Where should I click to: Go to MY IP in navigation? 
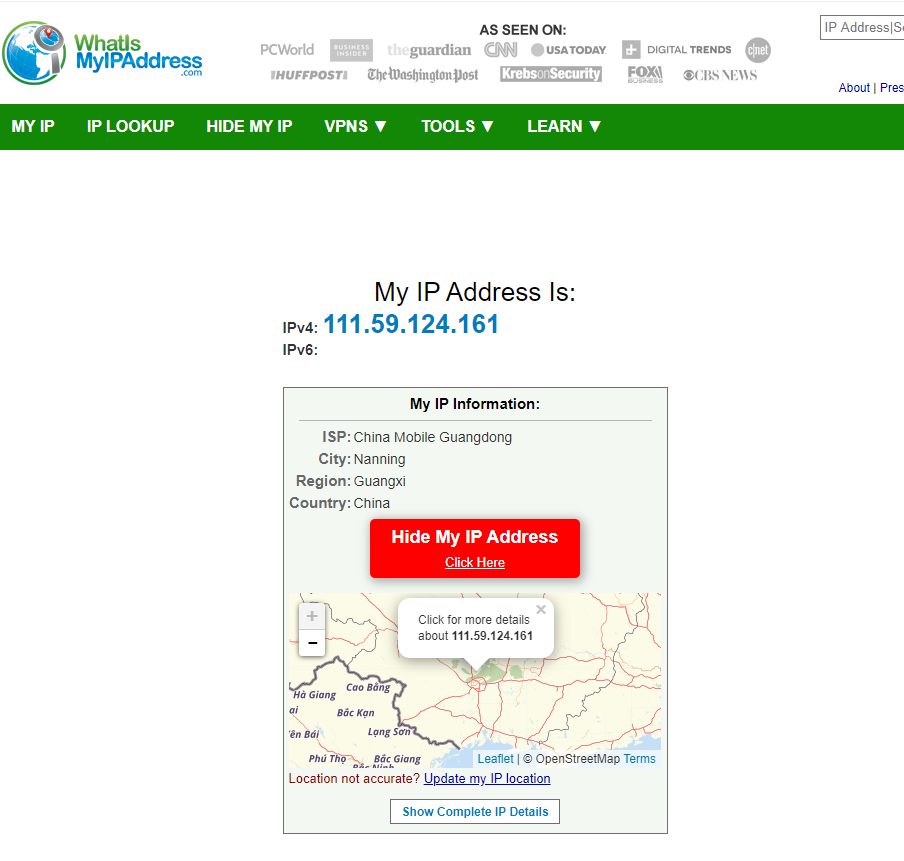(x=33, y=126)
